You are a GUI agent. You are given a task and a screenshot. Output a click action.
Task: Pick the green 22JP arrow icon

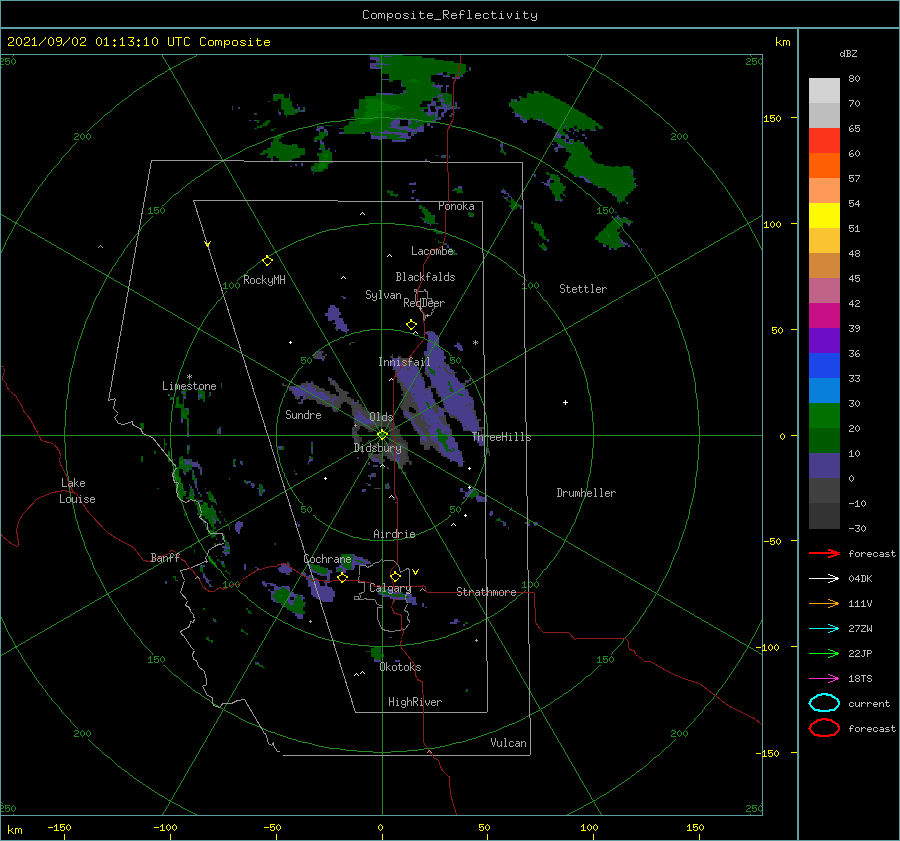click(x=824, y=653)
